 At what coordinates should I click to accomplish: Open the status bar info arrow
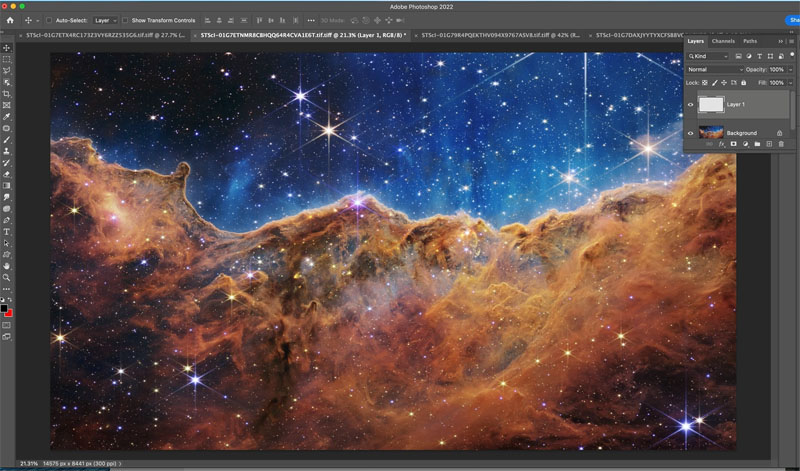pos(120,463)
